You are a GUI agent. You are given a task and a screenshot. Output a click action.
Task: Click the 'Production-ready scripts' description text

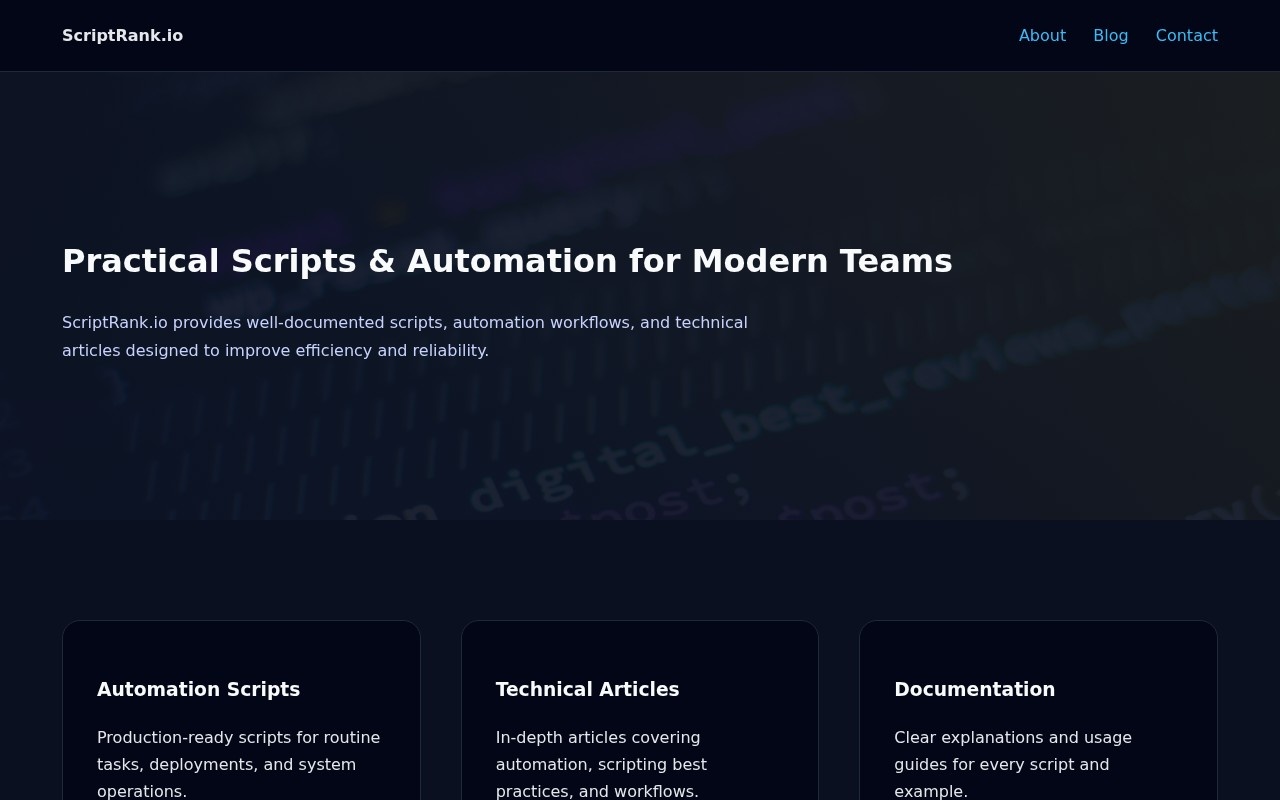[x=239, y=764]
